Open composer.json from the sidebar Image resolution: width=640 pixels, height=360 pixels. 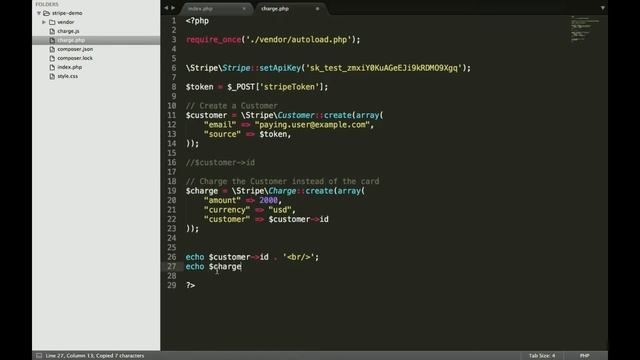pyautogui.click(x=75, y=49)
